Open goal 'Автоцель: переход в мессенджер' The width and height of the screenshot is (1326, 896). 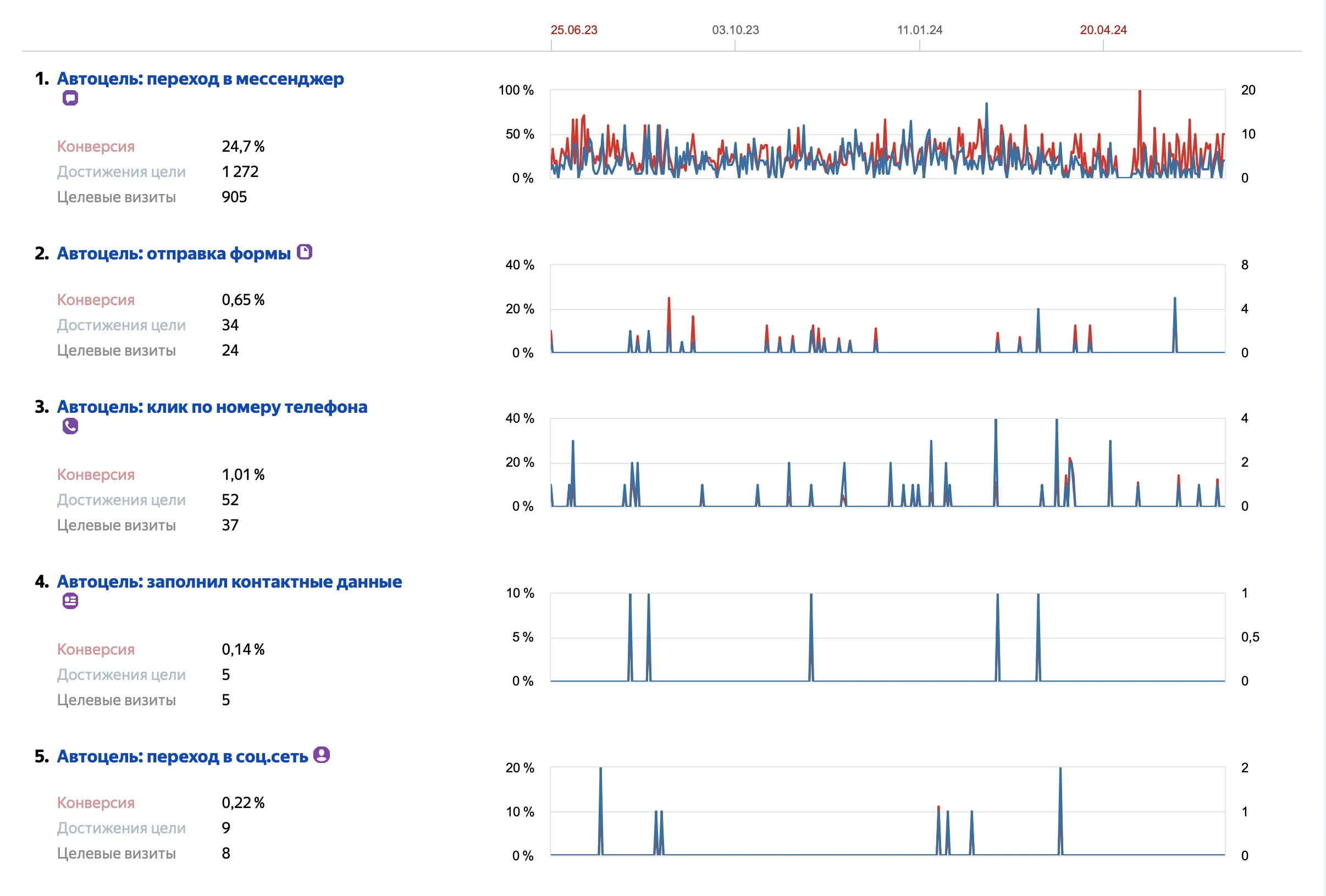(200, 79)
